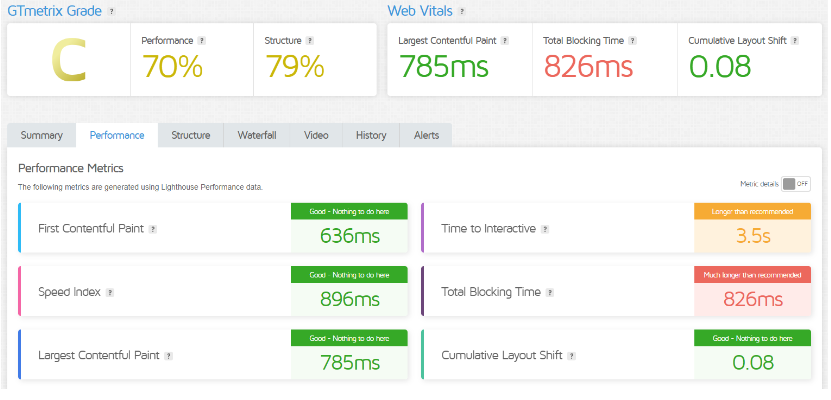The height and width of the screenshot is (400, 831).
Task: Click the Speed Index 896ms value
Action: pyautogui.click(x=350, y=299)
